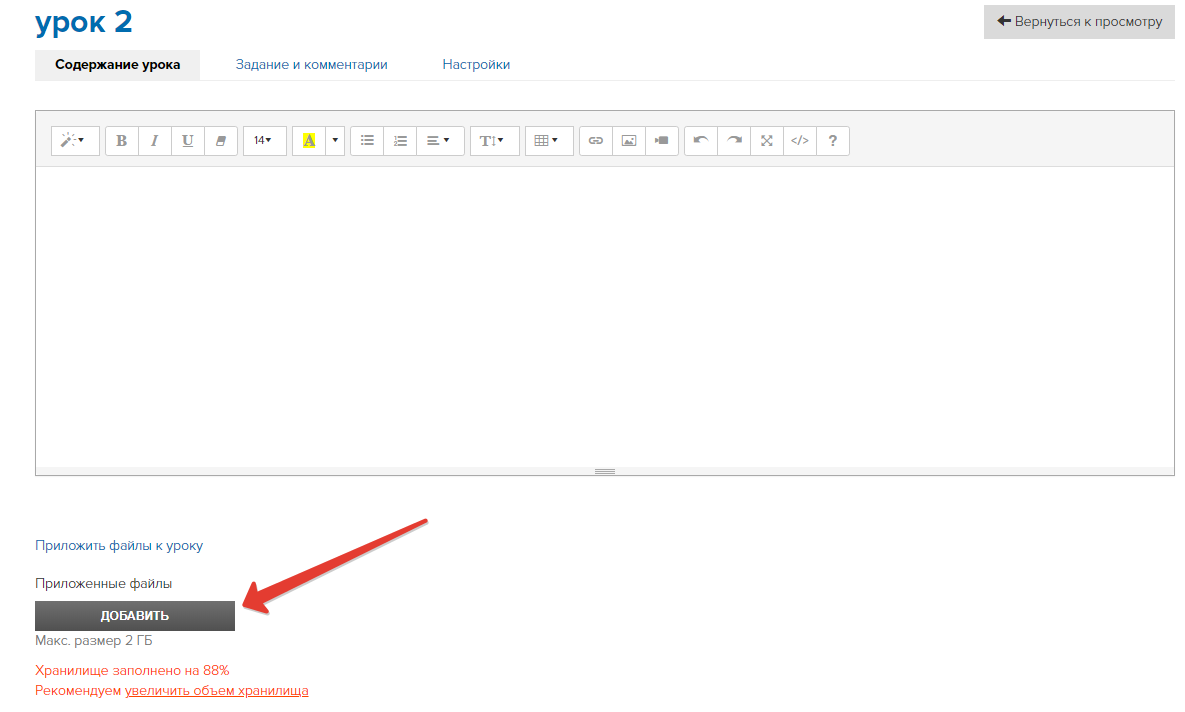Viewport: 1185px width, 712px height.
Task: Undo the last edit
Action: point(701,141)
